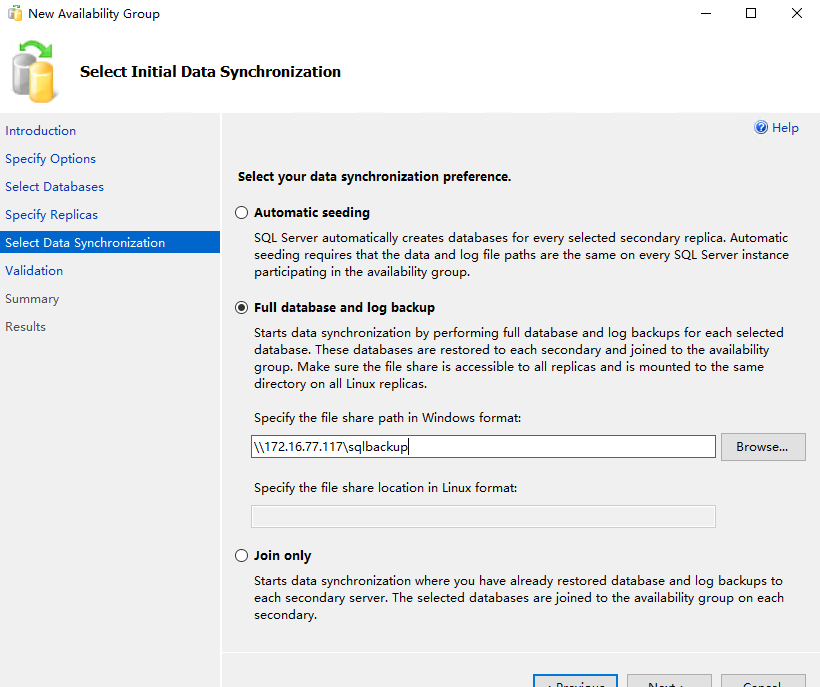
Task: Click the Next button
Action: tap(668, 683)
